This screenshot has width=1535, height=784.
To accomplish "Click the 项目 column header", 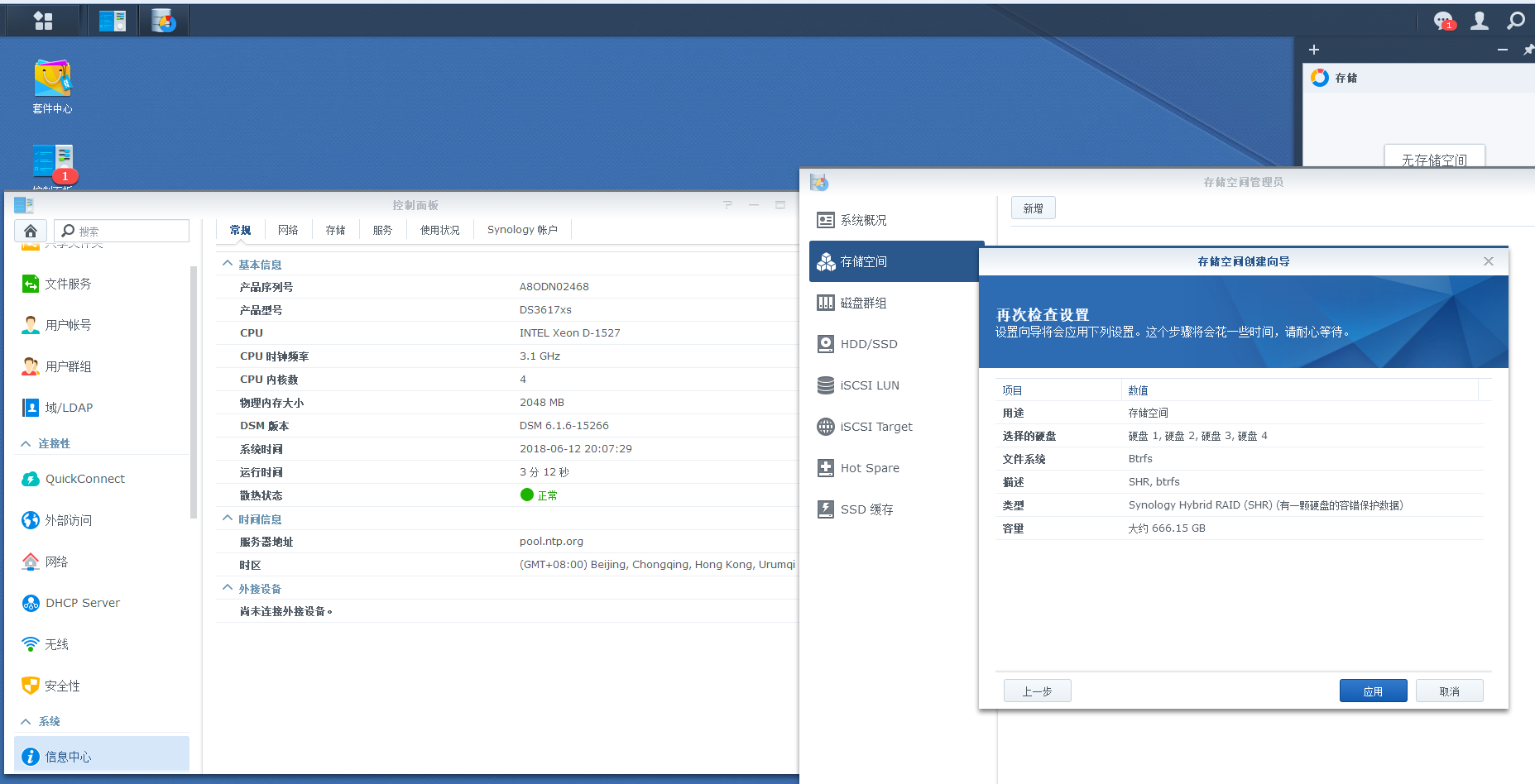I will pos(1058,390).
